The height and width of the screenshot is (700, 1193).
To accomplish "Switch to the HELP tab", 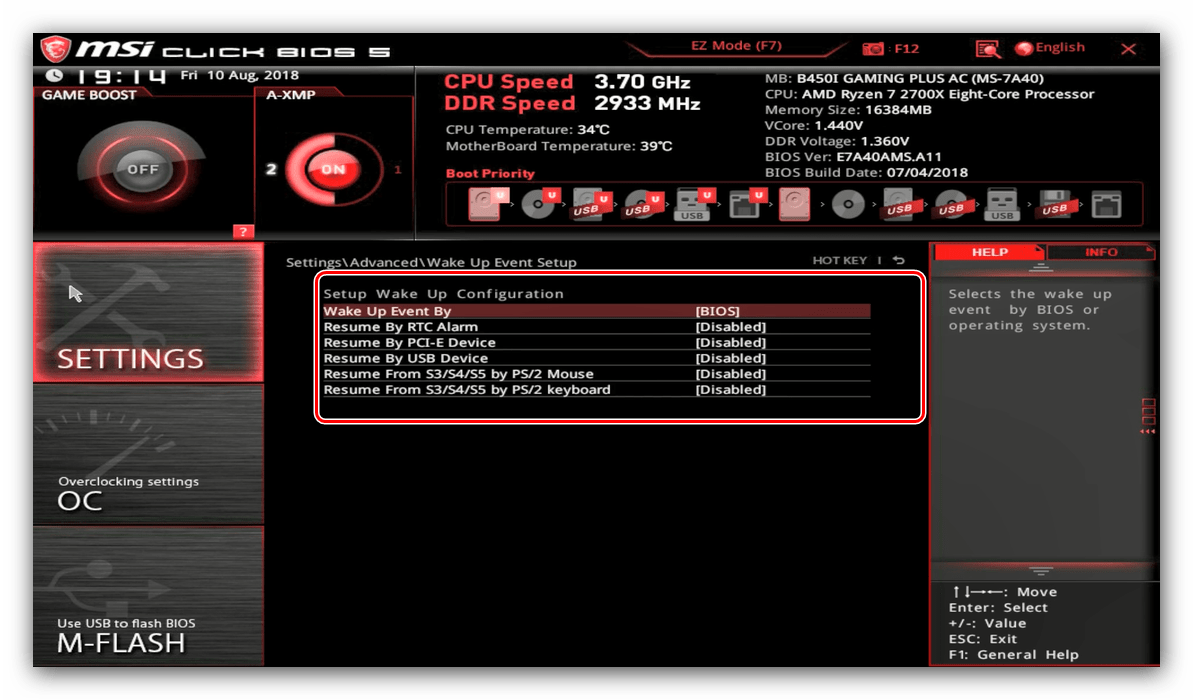I will [989, 252].
